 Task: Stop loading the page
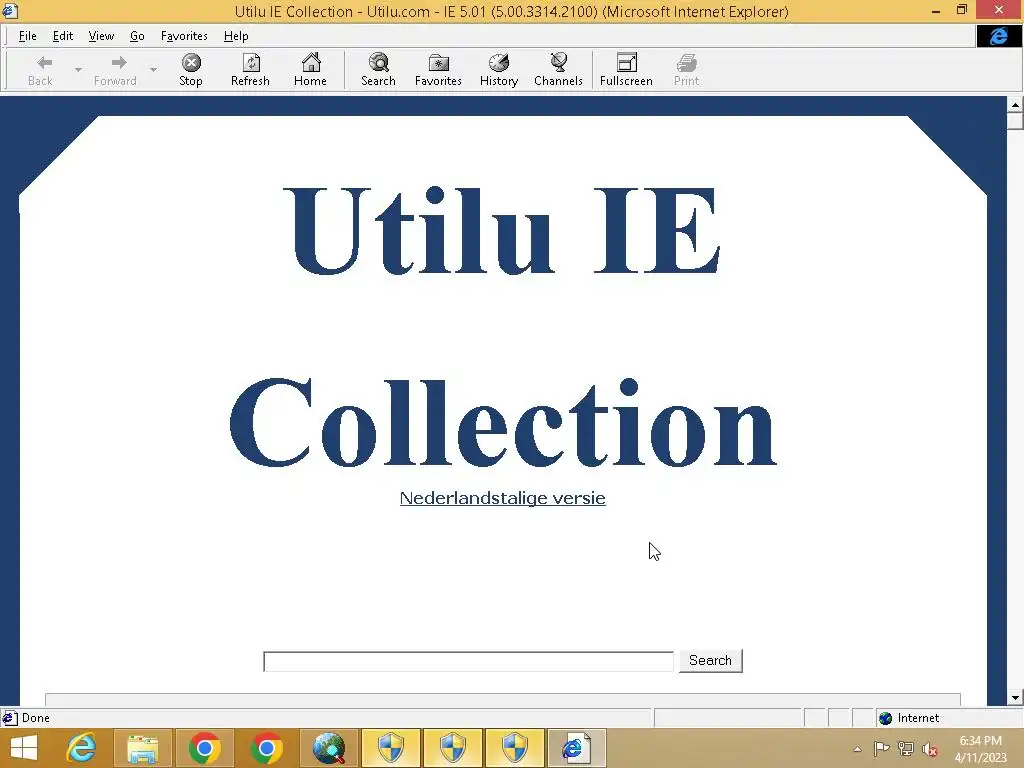click(x=191, y=70)
